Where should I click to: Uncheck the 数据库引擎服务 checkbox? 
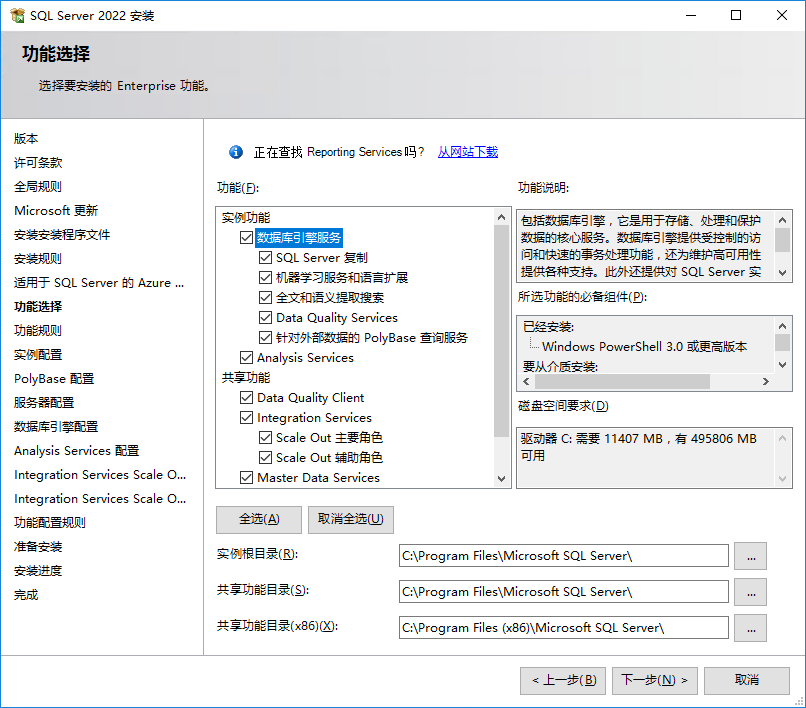(247, 238)
